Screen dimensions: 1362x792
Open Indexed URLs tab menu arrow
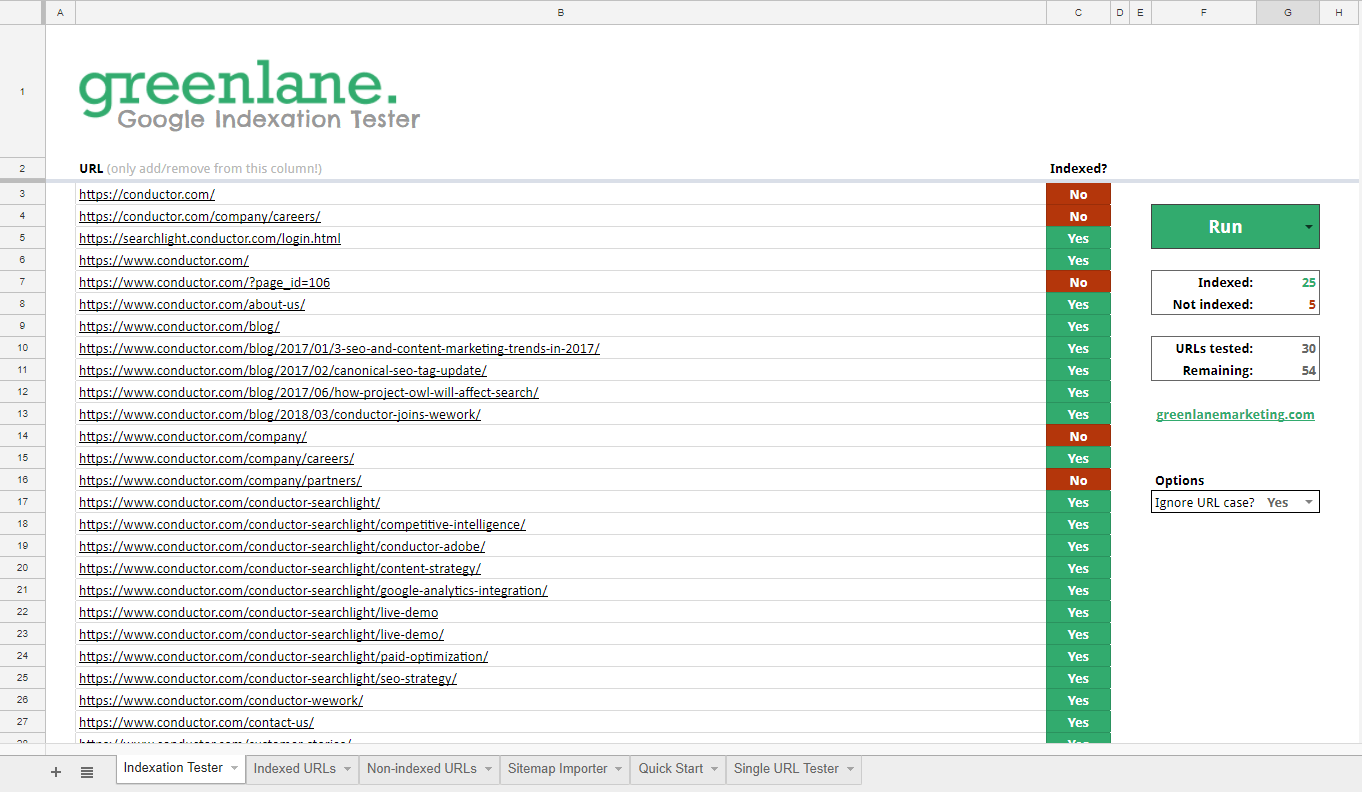347,769
